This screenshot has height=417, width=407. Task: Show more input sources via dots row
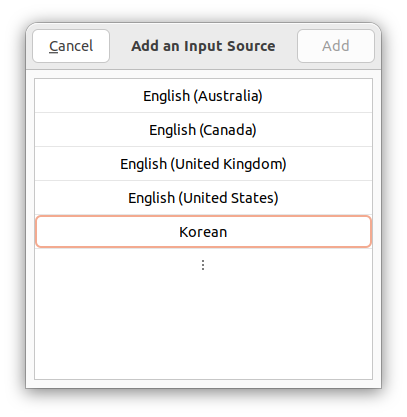click(203, 265)
